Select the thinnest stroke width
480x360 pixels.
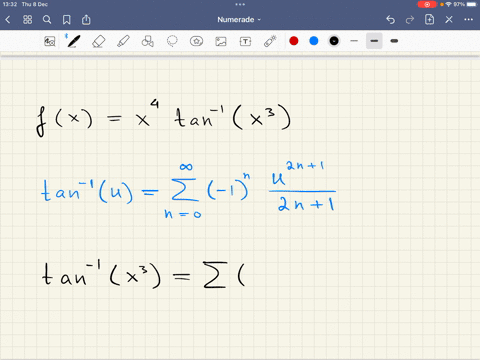[354, 41]
